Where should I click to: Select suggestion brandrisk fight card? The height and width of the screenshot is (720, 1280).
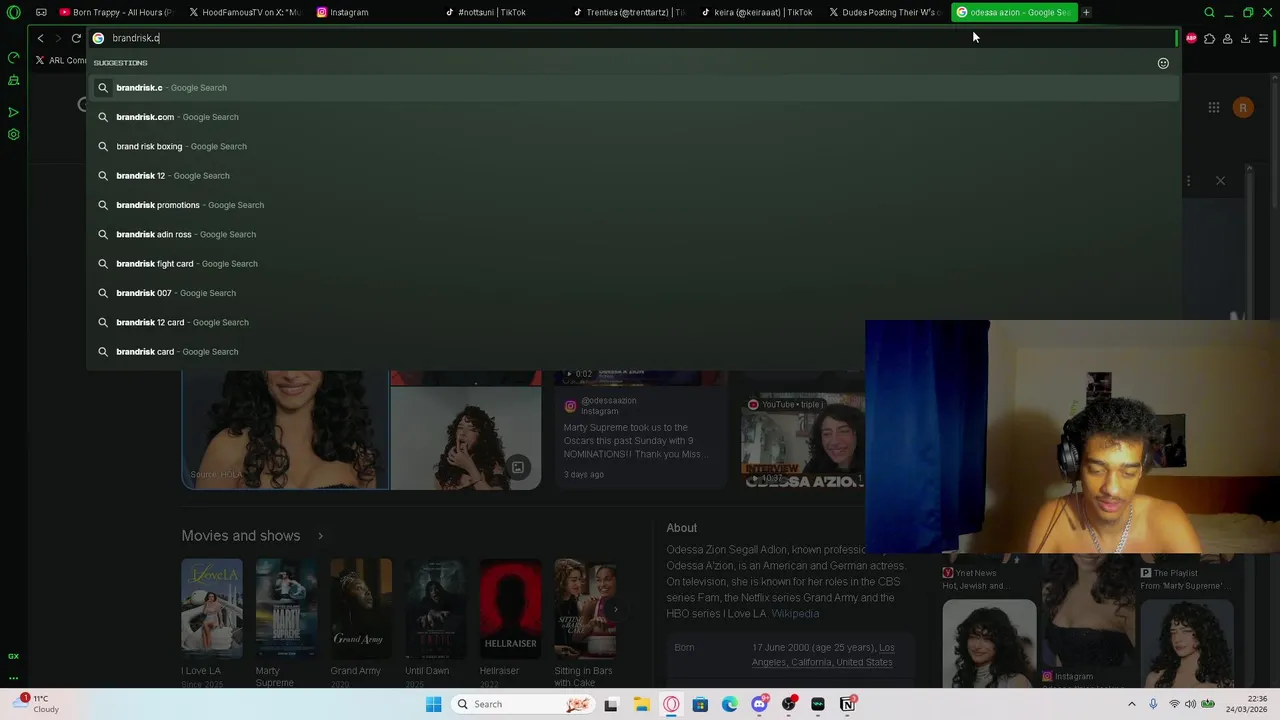pyautogui.click(x=632, y=264)
